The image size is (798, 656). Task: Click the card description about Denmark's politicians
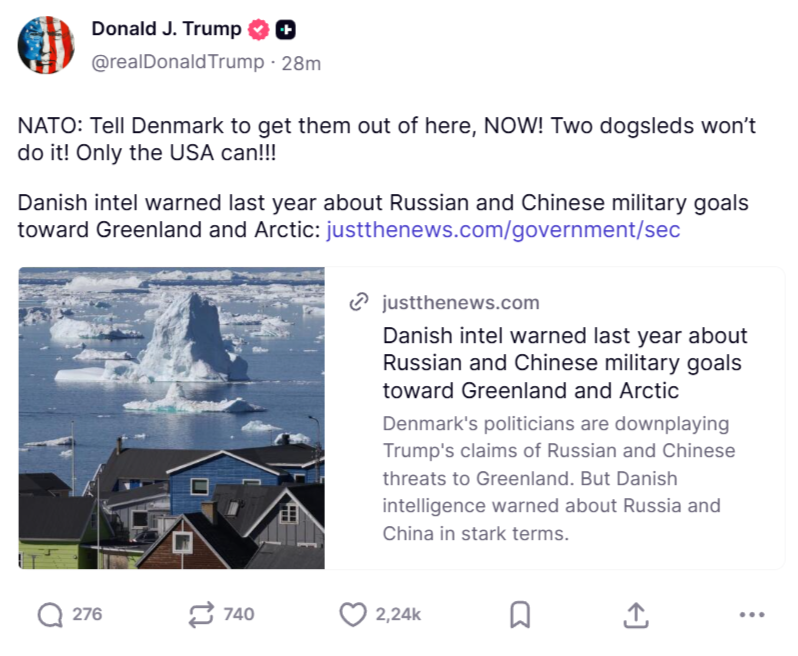[558, 478]
